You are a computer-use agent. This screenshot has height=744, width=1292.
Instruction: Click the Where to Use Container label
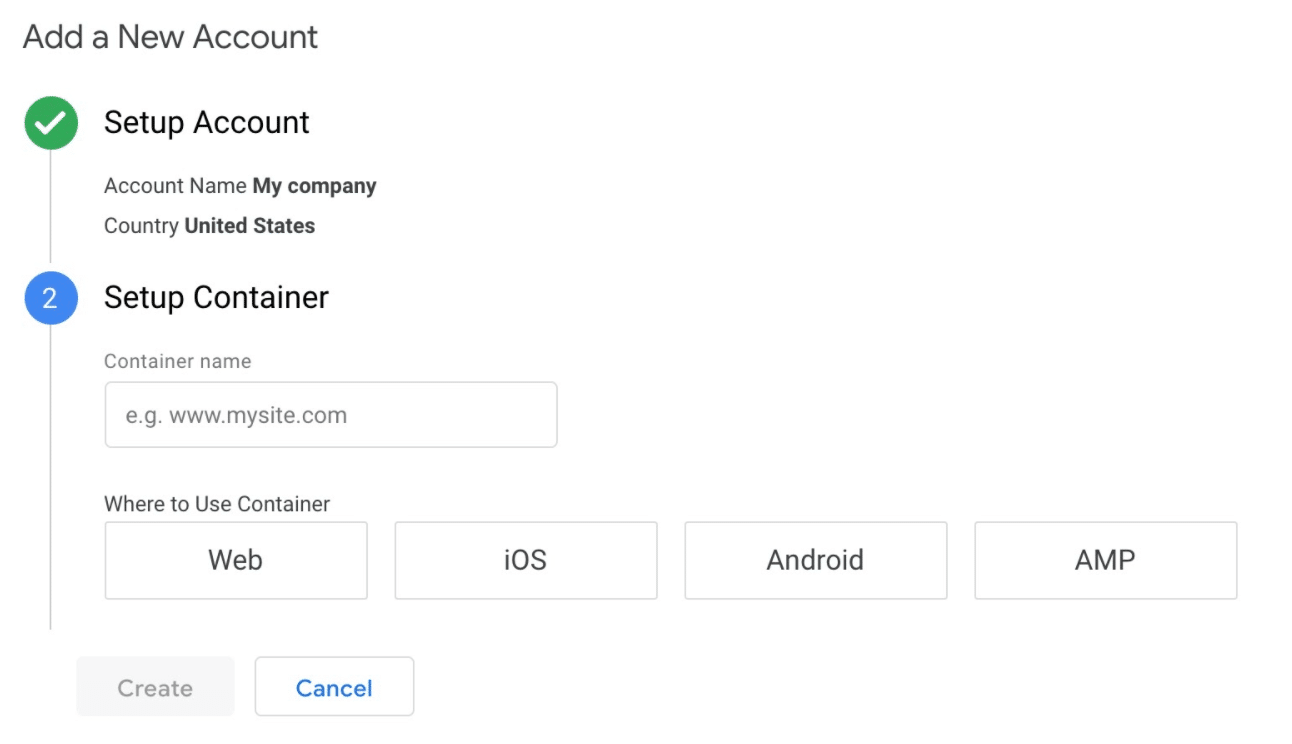[x=217, y=504]
